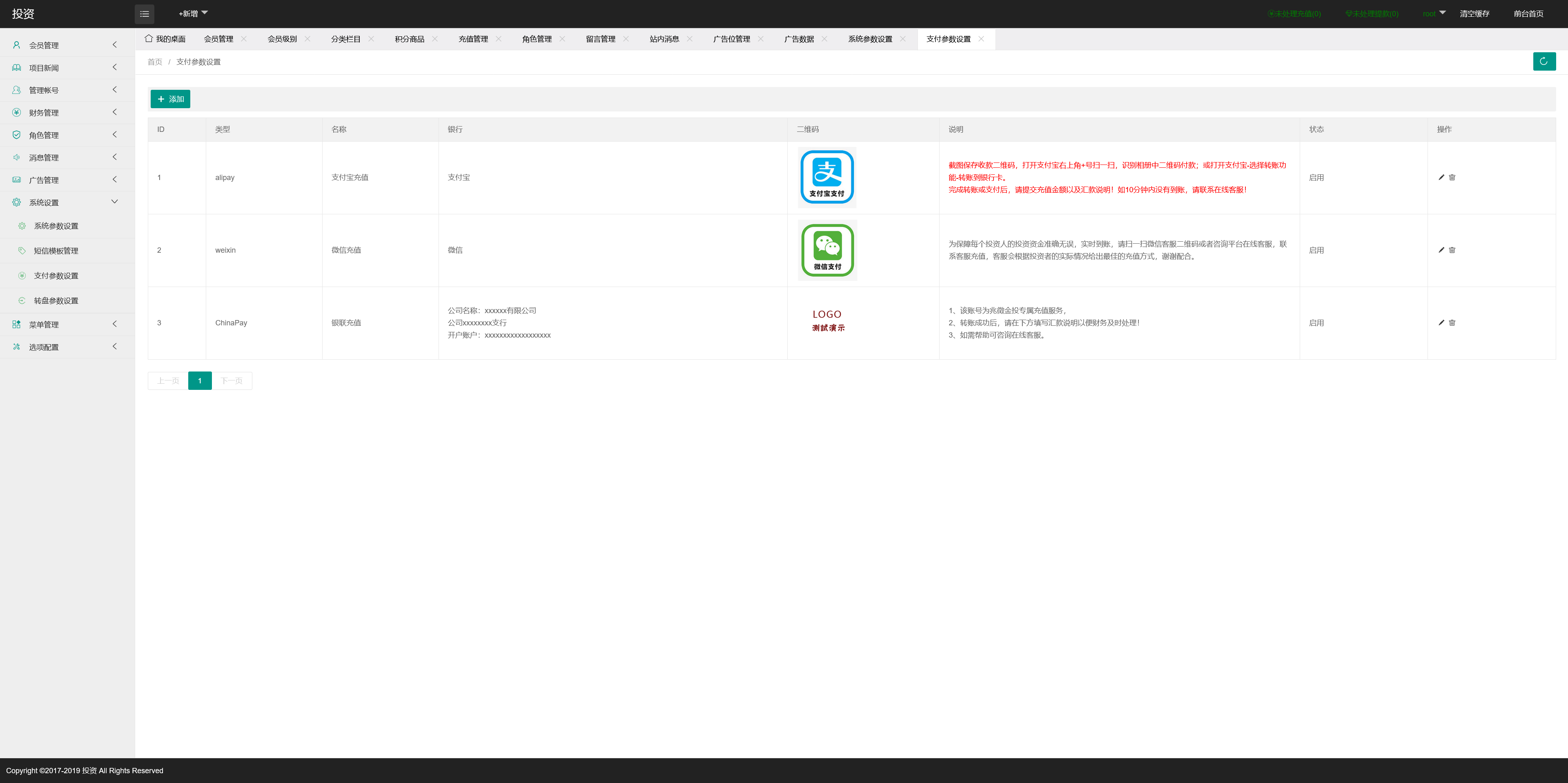Toggle the sidebar with hamburger menu icon
Viewport: 1568px width, 783px height.
(x=144, y=13)
